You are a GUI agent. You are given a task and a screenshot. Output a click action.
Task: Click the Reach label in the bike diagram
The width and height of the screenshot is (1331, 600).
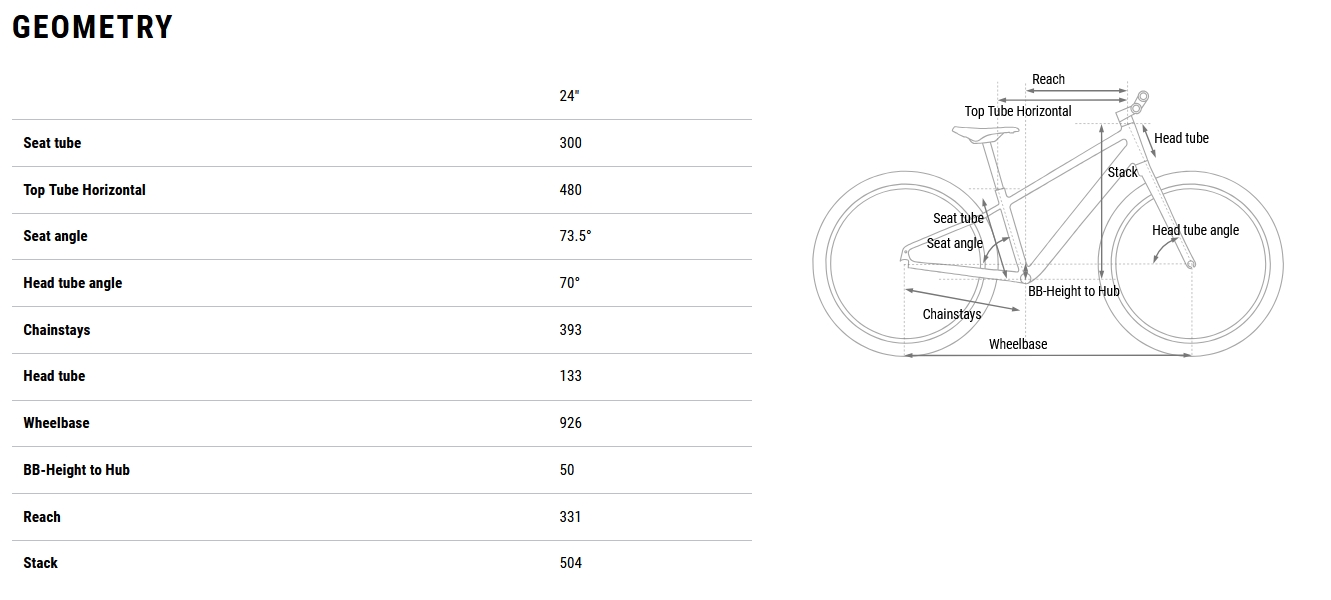coord(1048,80)
